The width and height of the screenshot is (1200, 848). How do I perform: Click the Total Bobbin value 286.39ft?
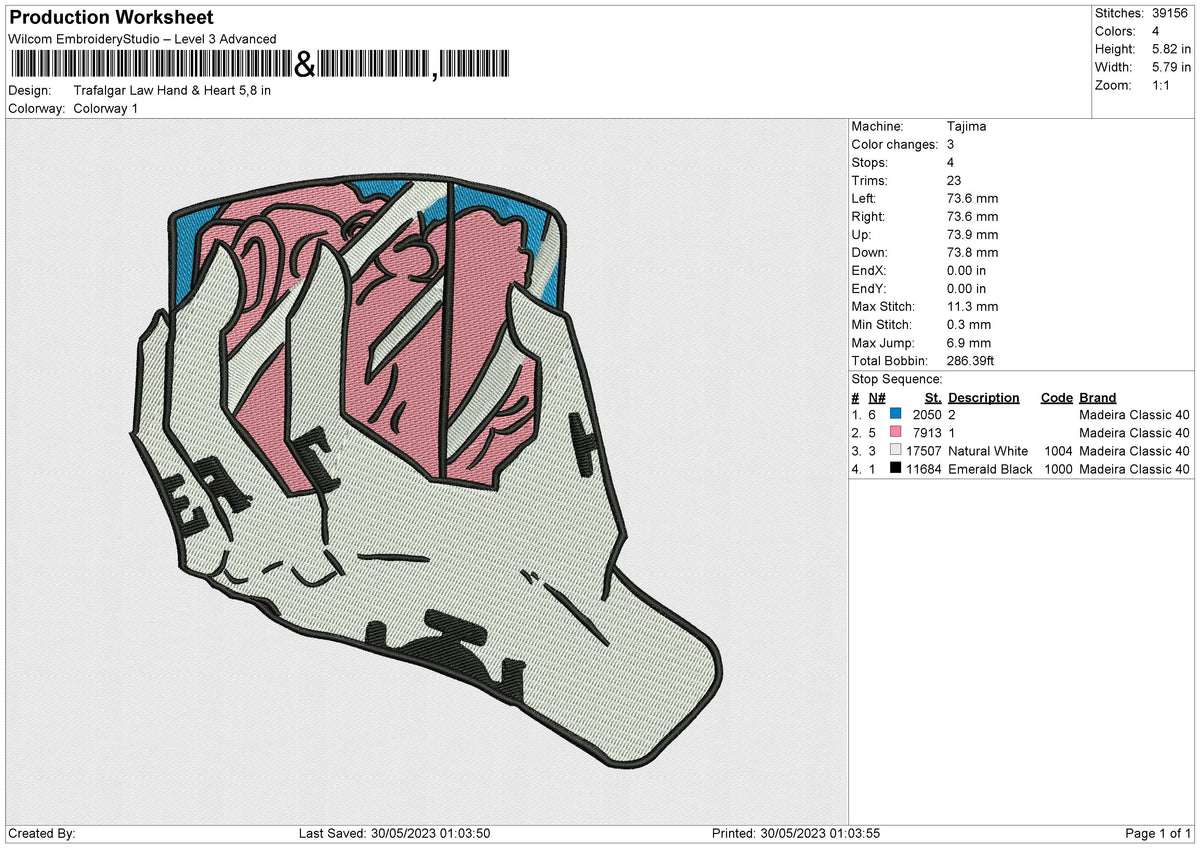coord(970,361)
